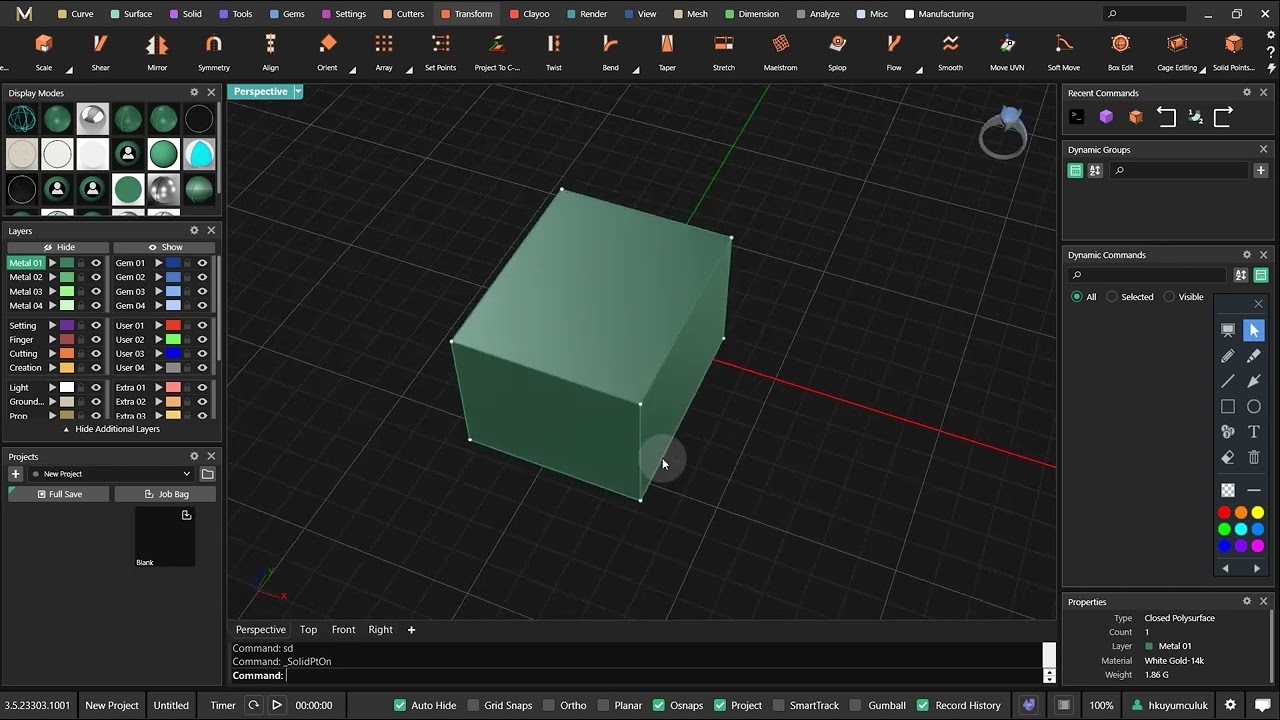Click the Hide layers button
The height and width of the screenshot is (720, 1280).
click(58, 247)
